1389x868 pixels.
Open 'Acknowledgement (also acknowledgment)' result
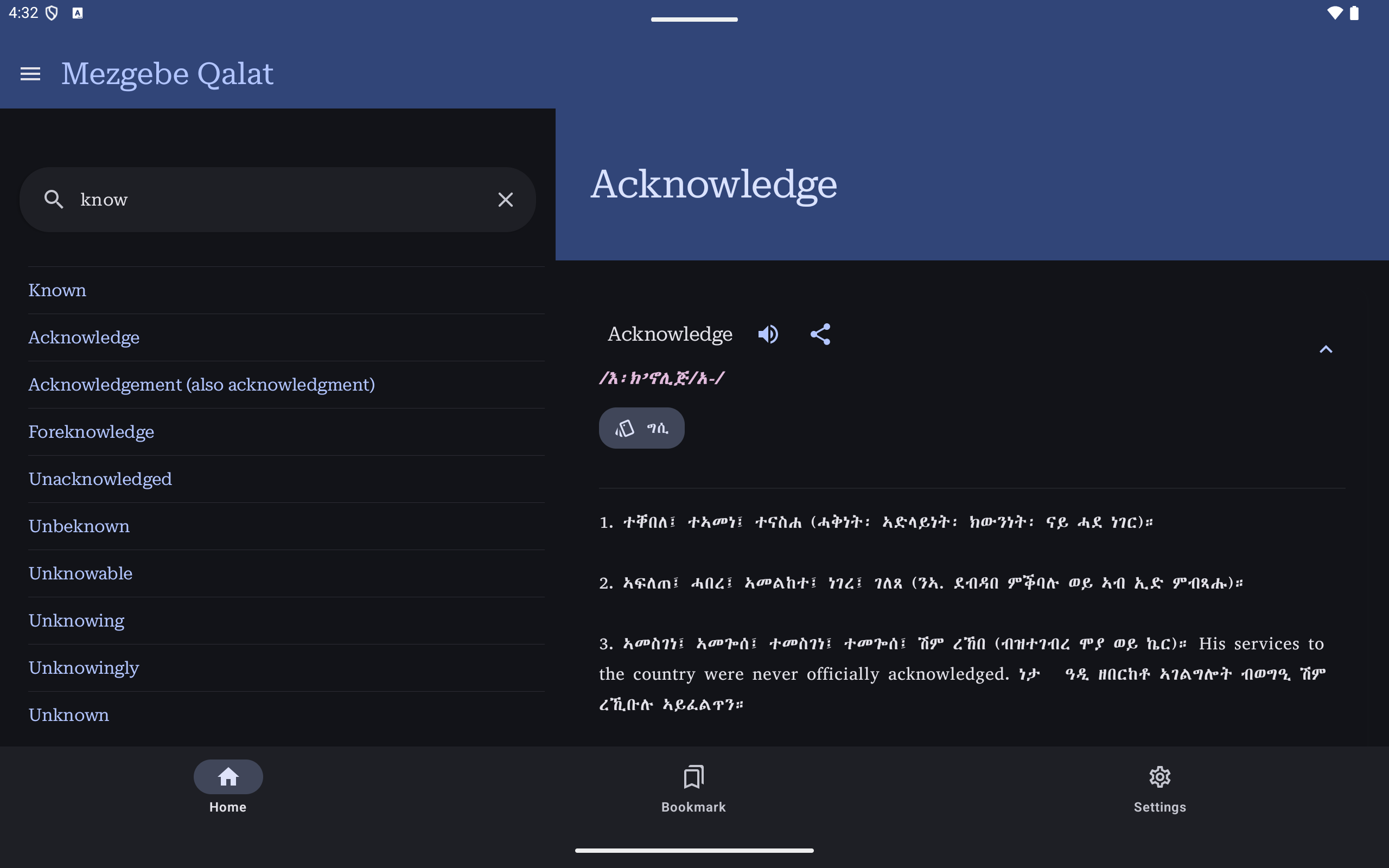286,385
